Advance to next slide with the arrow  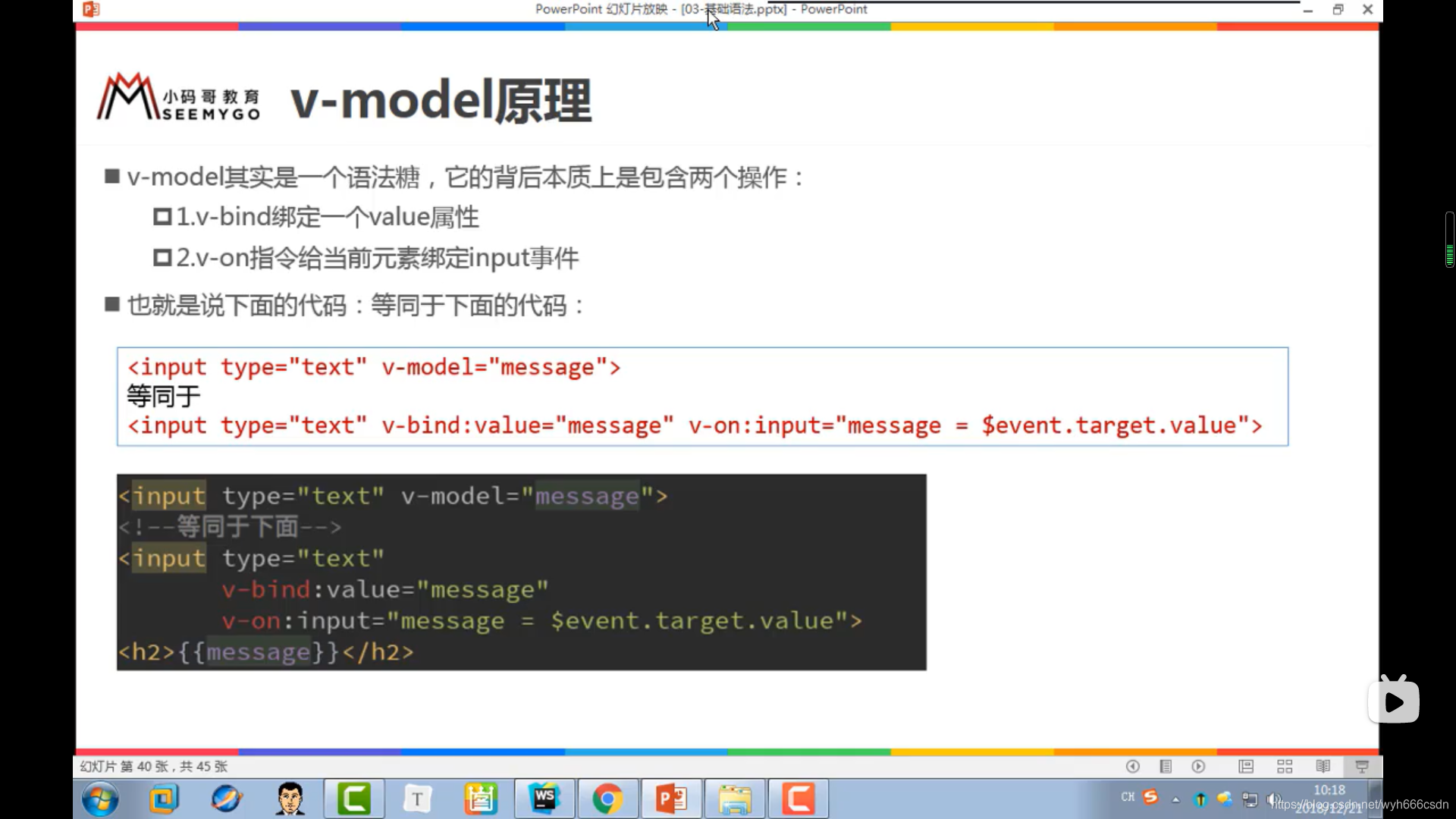(x=1198, y=767)
